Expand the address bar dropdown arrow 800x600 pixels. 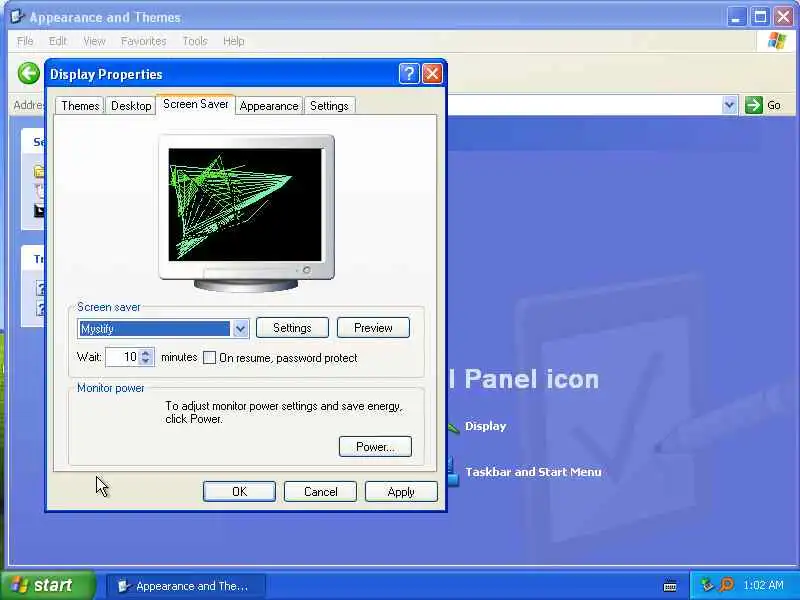tap(730, 105)
